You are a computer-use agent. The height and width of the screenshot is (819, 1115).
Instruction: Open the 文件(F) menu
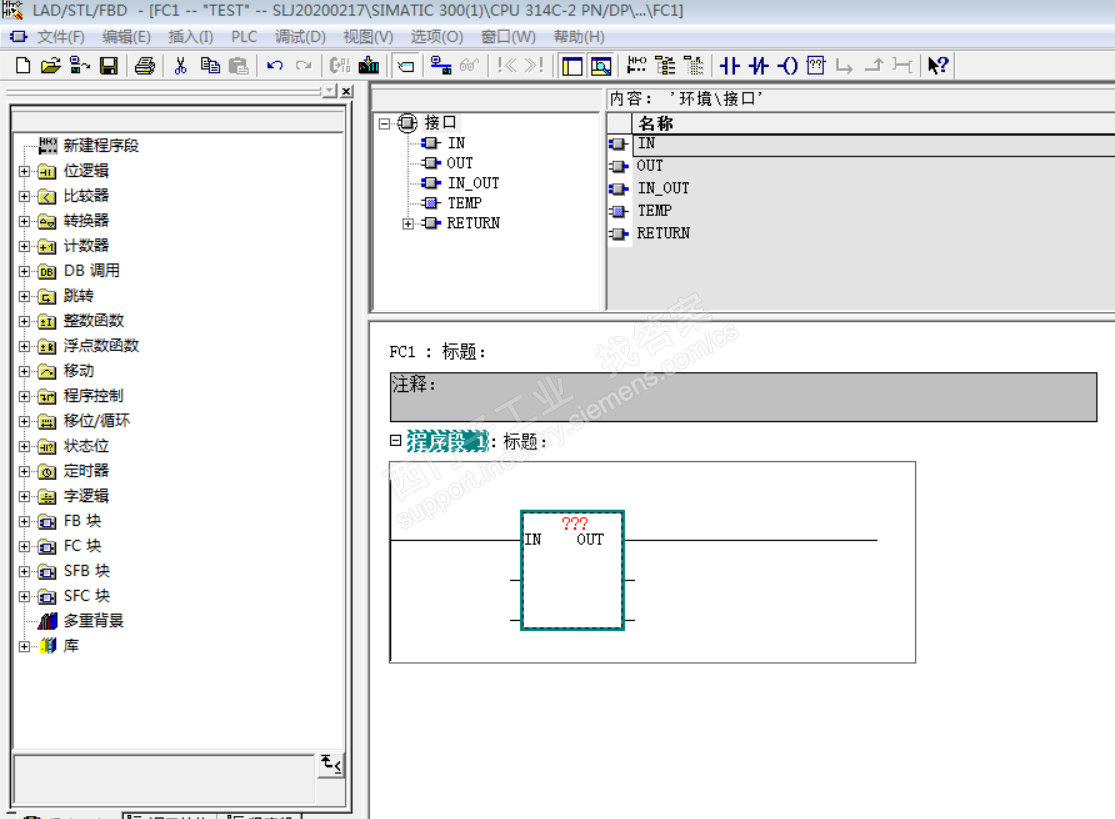[60, 37]
